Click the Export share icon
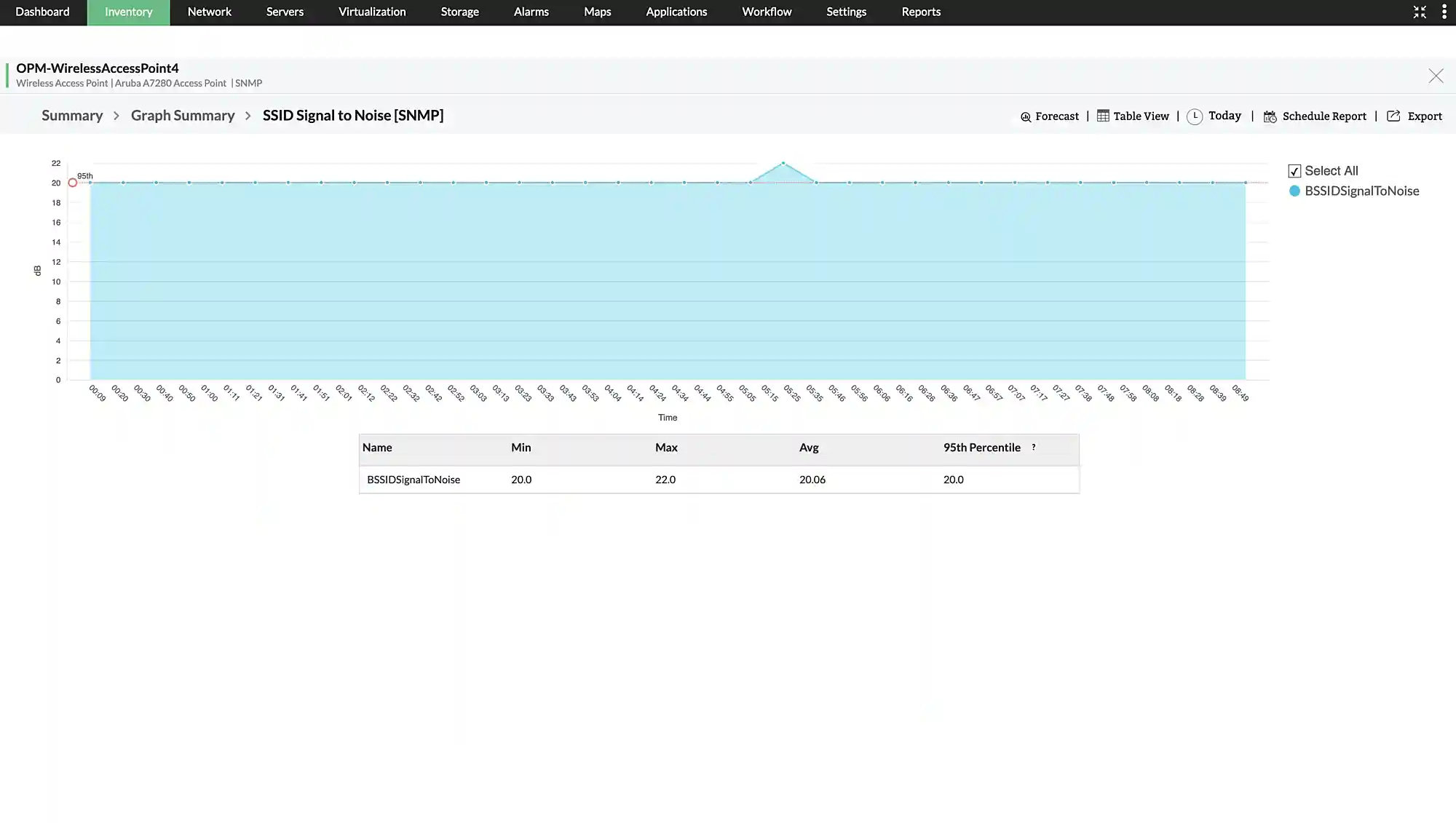Image resolution: width=1456 pixels, height=823 pixels. 1393,116
